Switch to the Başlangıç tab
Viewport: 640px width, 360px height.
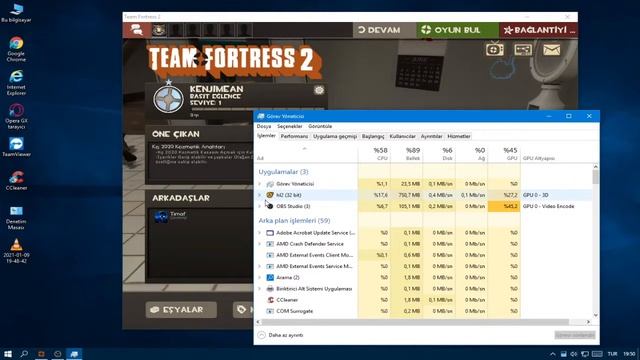coord(373,136)
